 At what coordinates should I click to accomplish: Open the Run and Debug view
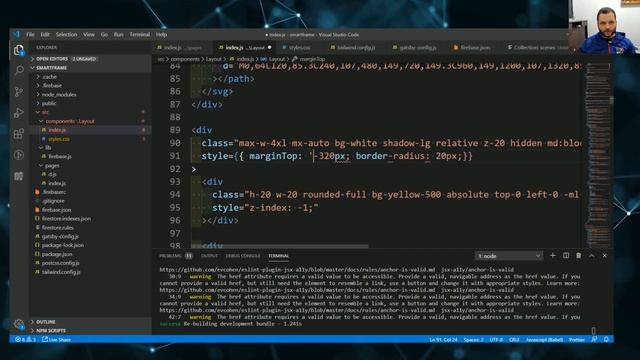click(19, 113)
